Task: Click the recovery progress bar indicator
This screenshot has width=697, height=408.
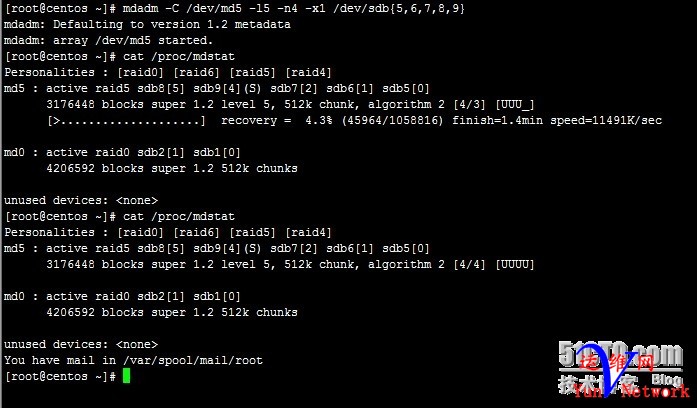Action: coord(127,120)
